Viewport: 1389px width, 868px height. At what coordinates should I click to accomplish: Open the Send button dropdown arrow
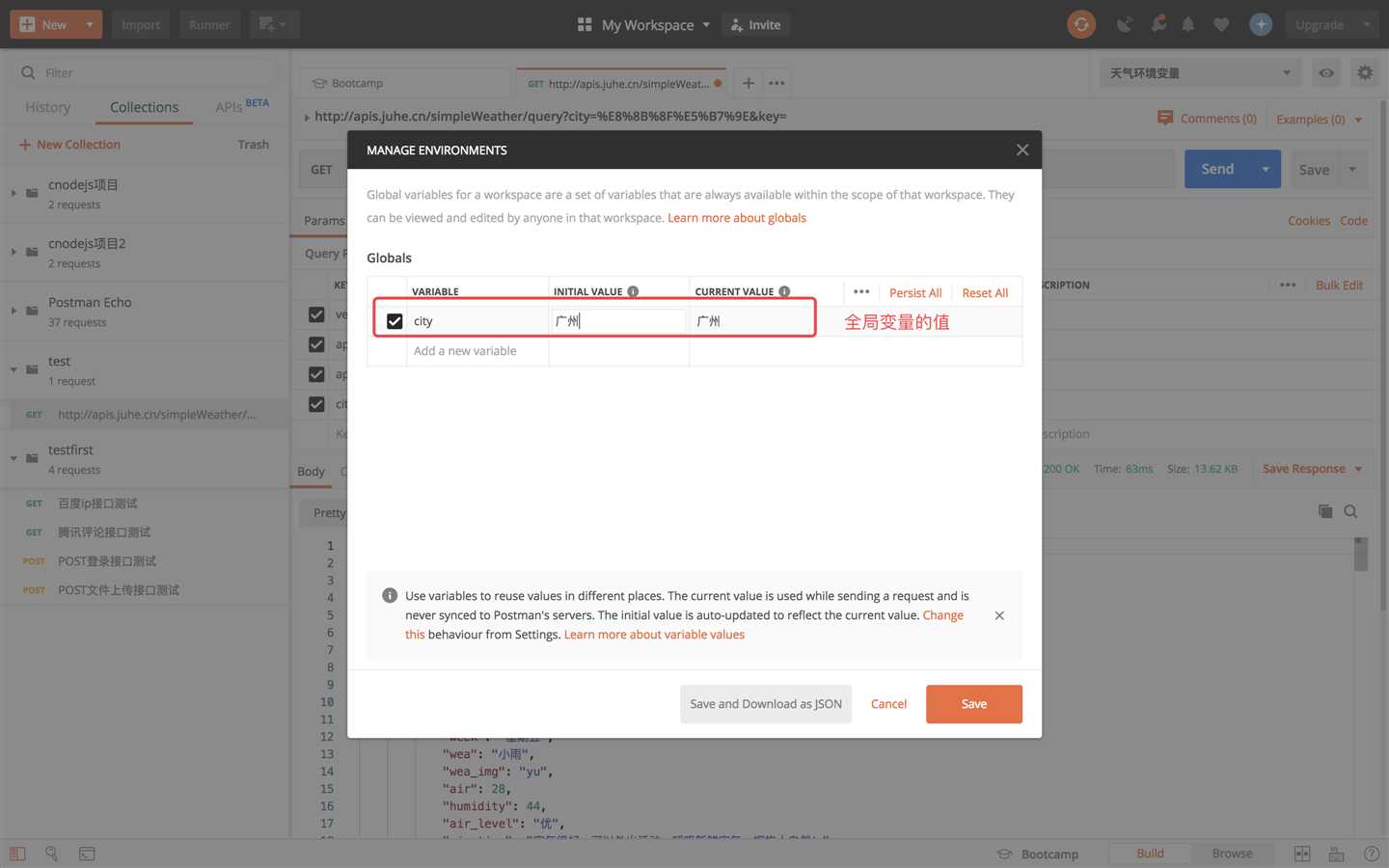click(1266, 169)
